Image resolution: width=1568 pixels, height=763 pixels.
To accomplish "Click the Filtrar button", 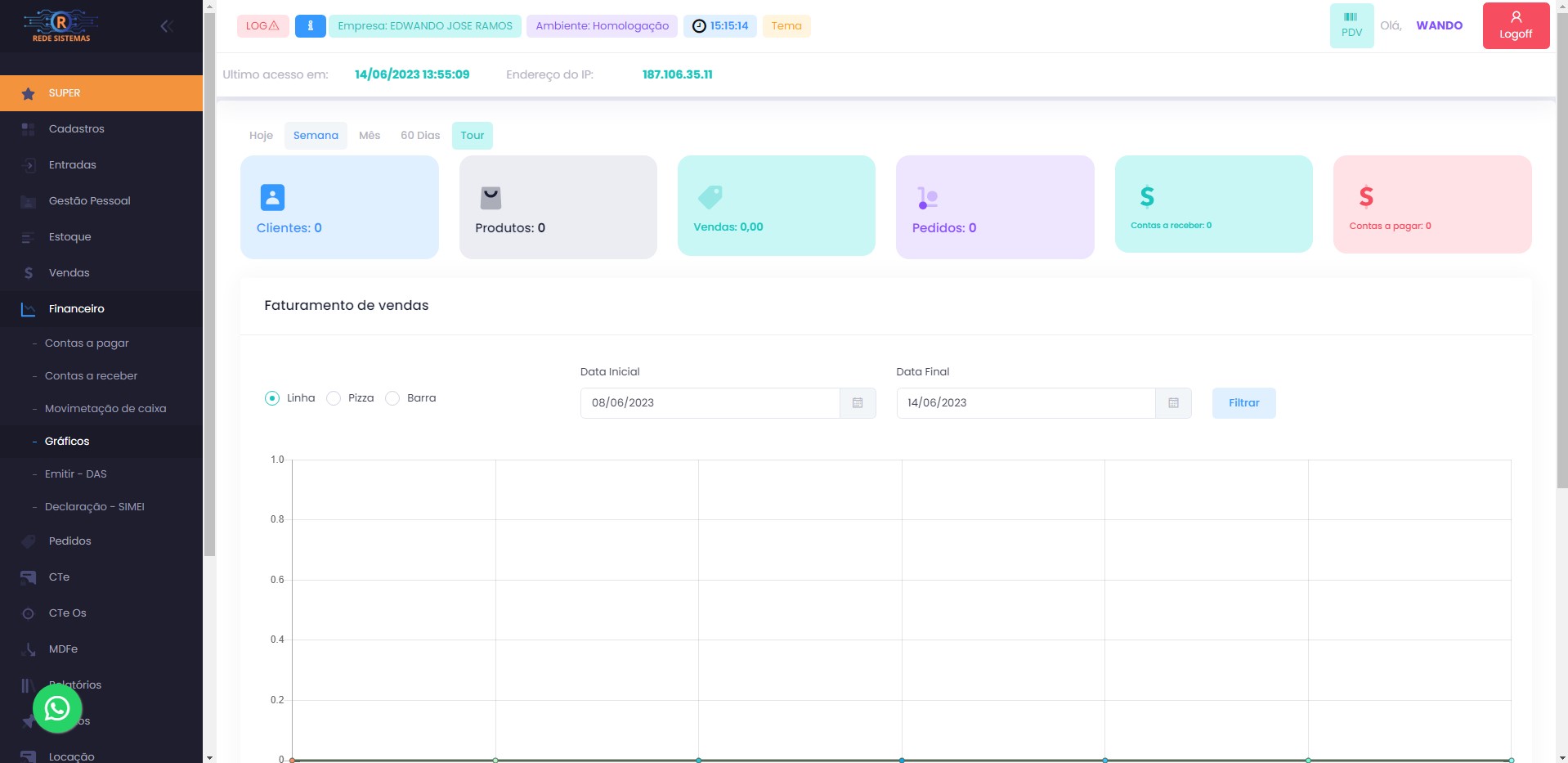I will click(1243, 403).
